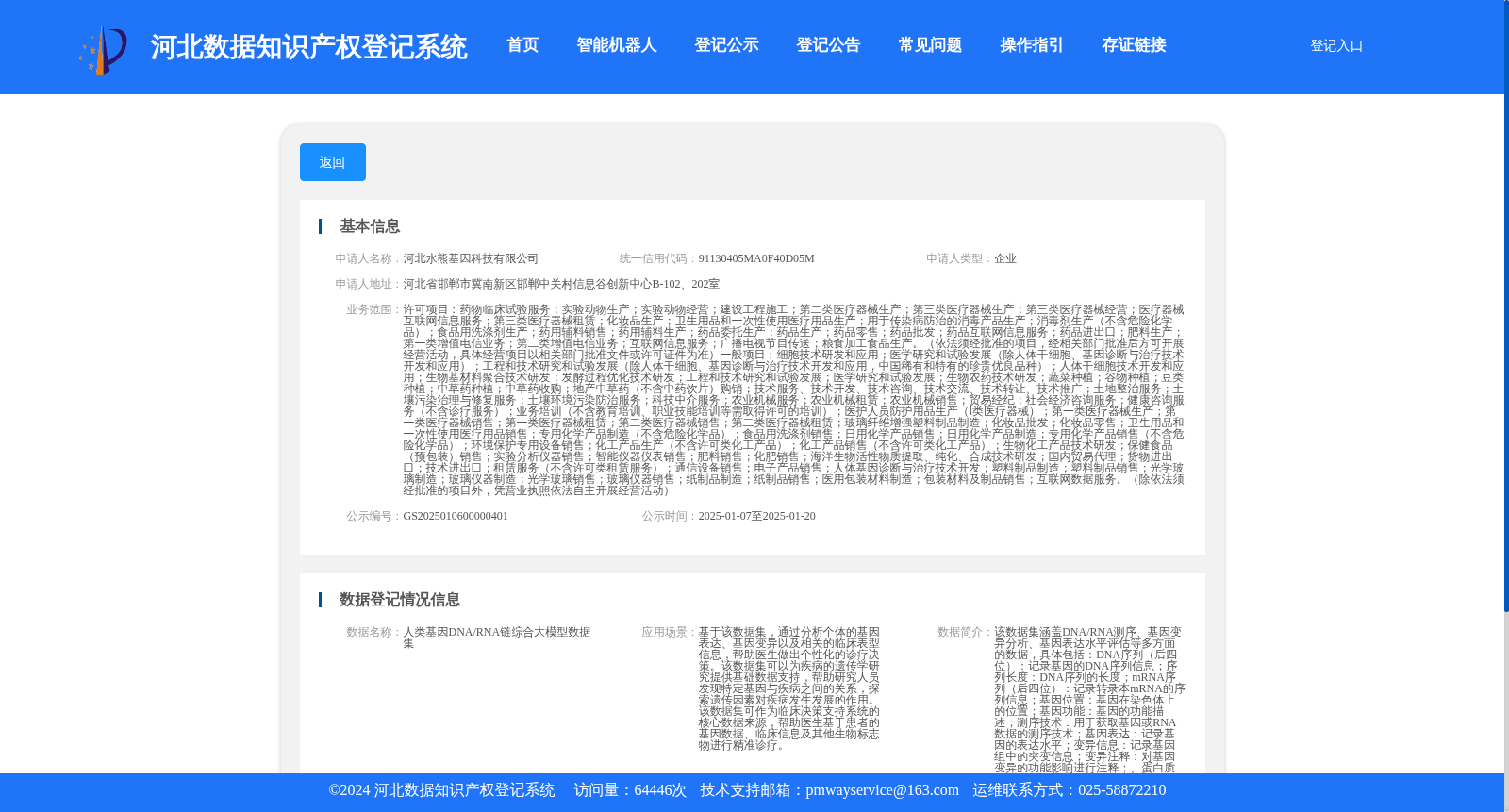Select the date range 2025-01-07至2025-01-20
The image size is (1509, 812).
756,516
